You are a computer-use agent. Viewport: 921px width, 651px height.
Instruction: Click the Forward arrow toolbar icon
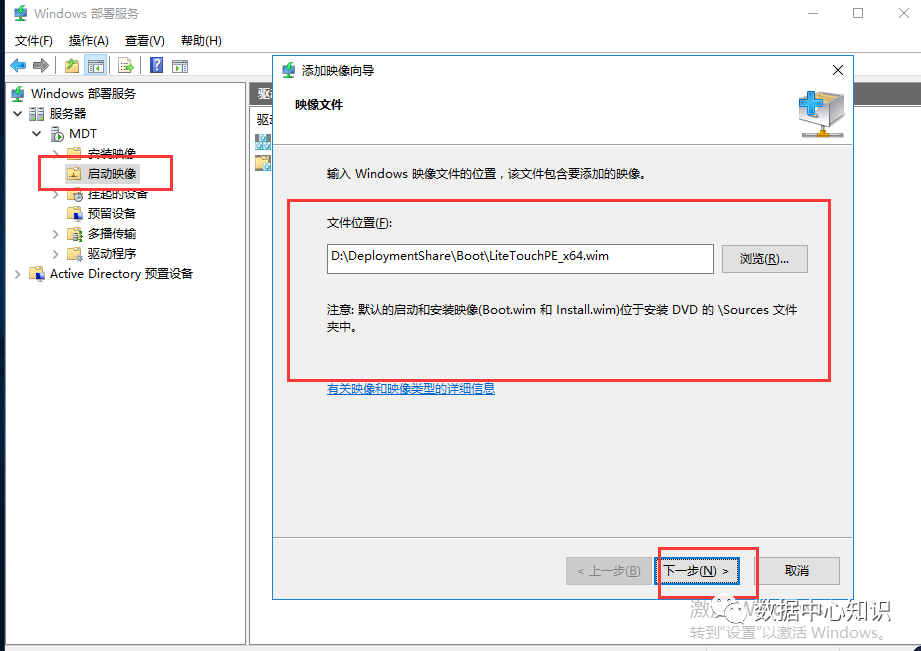click(41, 65)
